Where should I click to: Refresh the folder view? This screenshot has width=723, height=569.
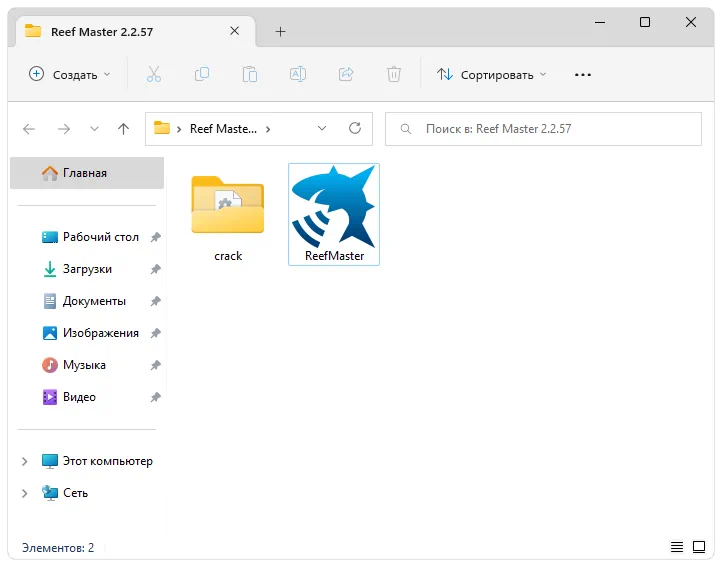tap(355, 128)
